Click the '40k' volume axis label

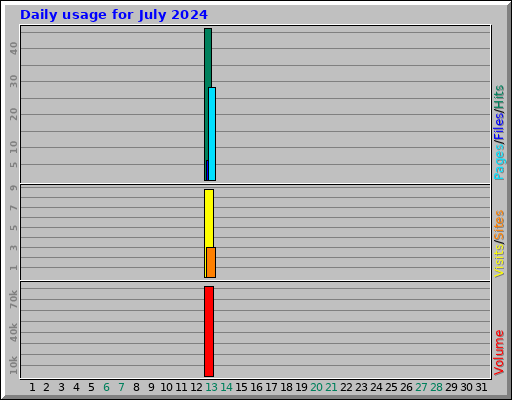(x=13, y=332)
